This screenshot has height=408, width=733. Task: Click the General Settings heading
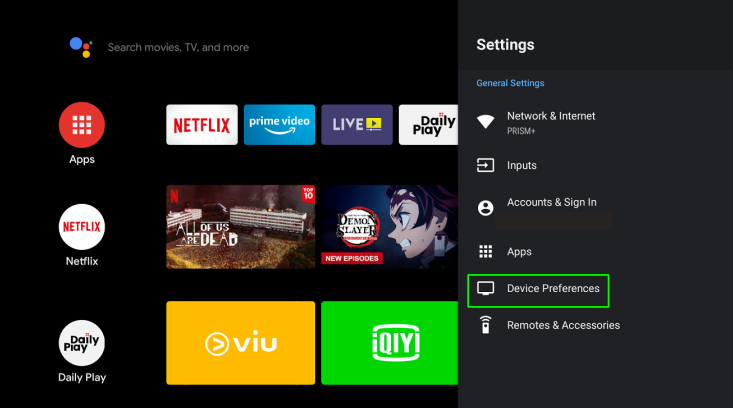pyautogui.click(x=510, y=83)
